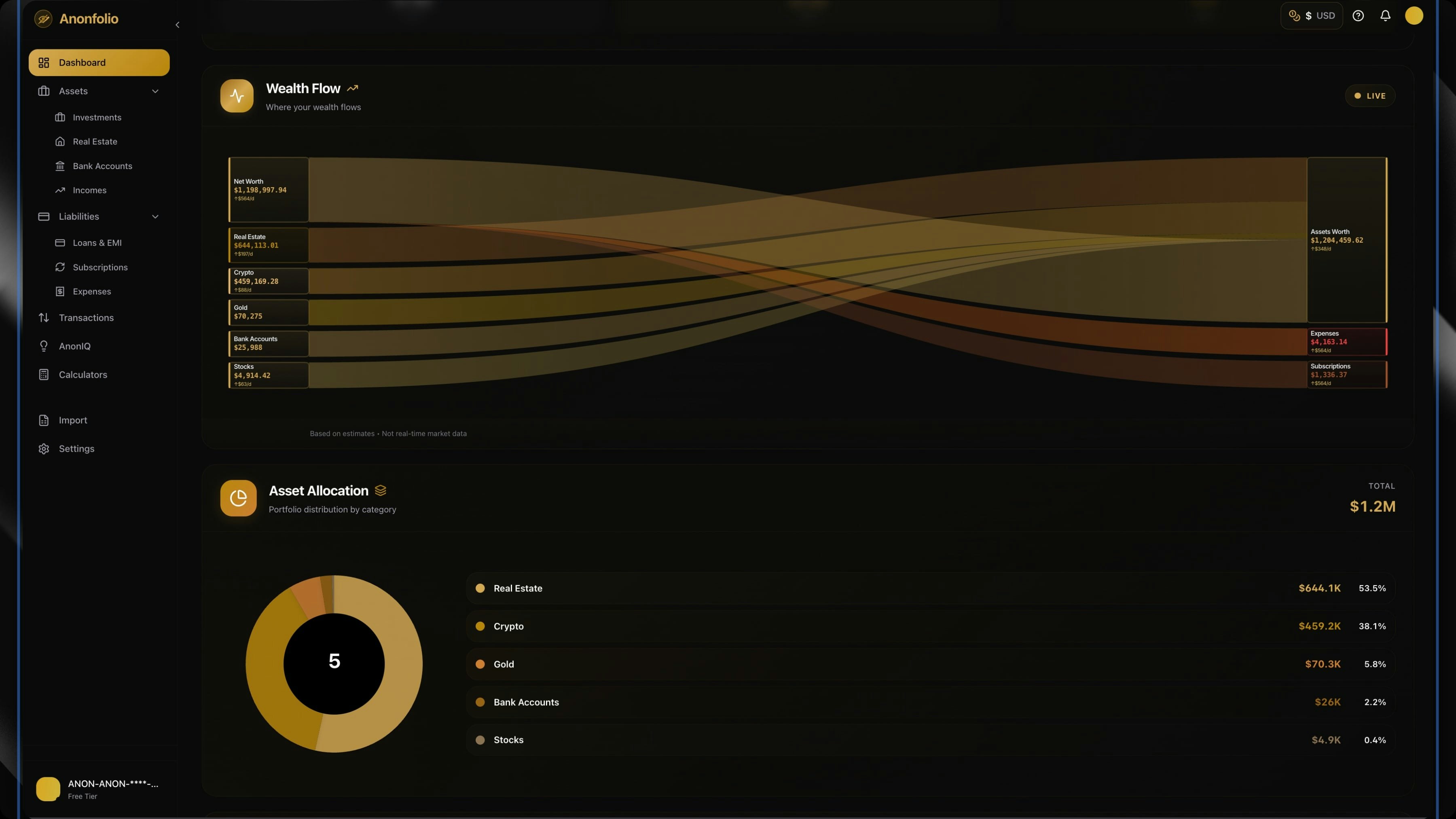
Task: Open the user avatar in top bar
Action: [1414, 16]
